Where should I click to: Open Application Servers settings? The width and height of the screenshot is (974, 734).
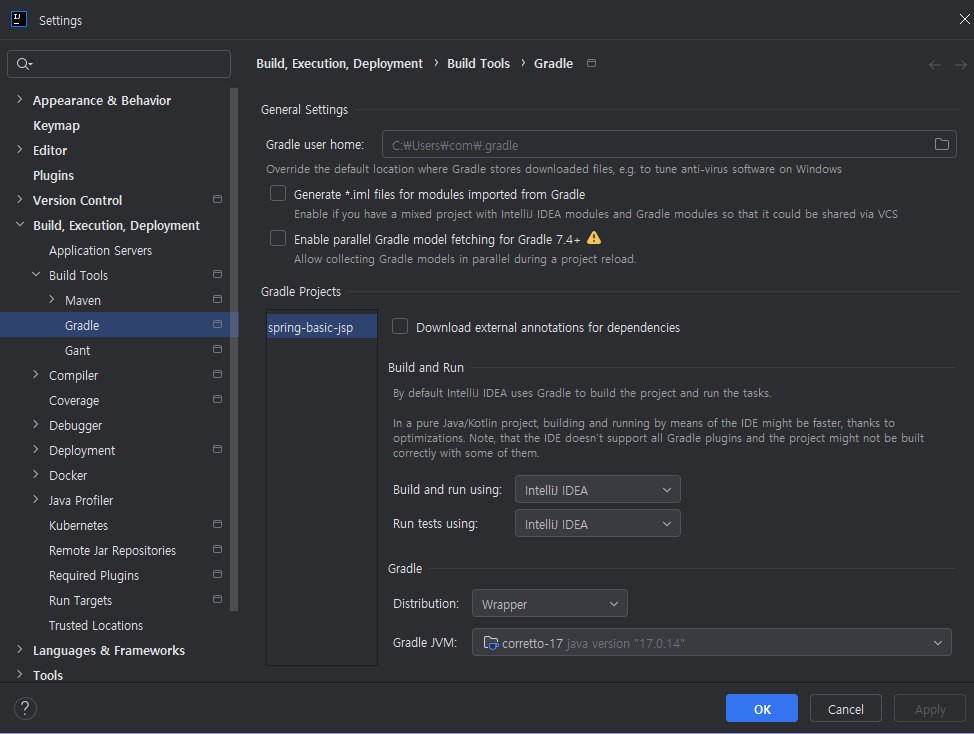101,250
